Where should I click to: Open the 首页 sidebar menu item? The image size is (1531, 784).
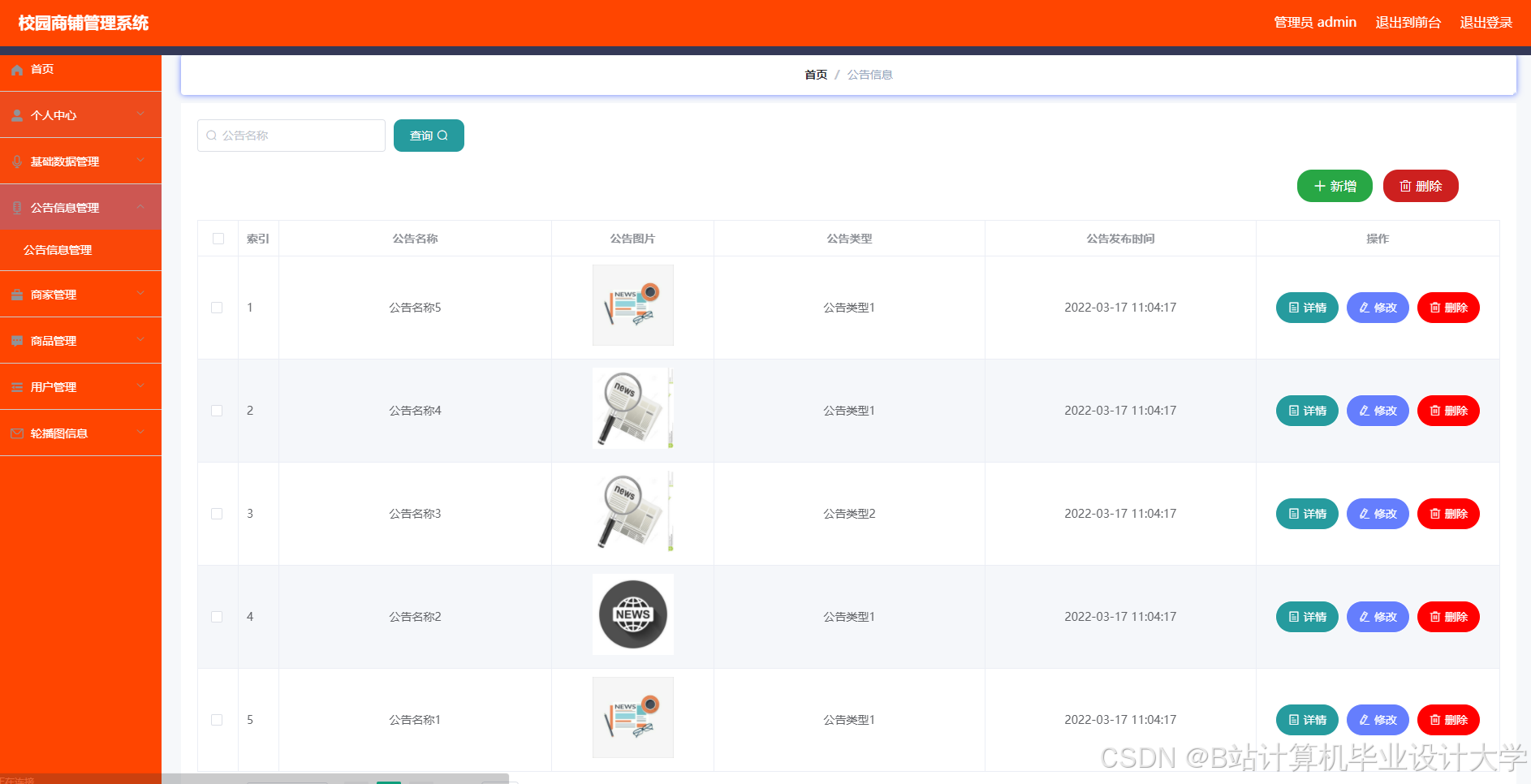click(80, 70)
